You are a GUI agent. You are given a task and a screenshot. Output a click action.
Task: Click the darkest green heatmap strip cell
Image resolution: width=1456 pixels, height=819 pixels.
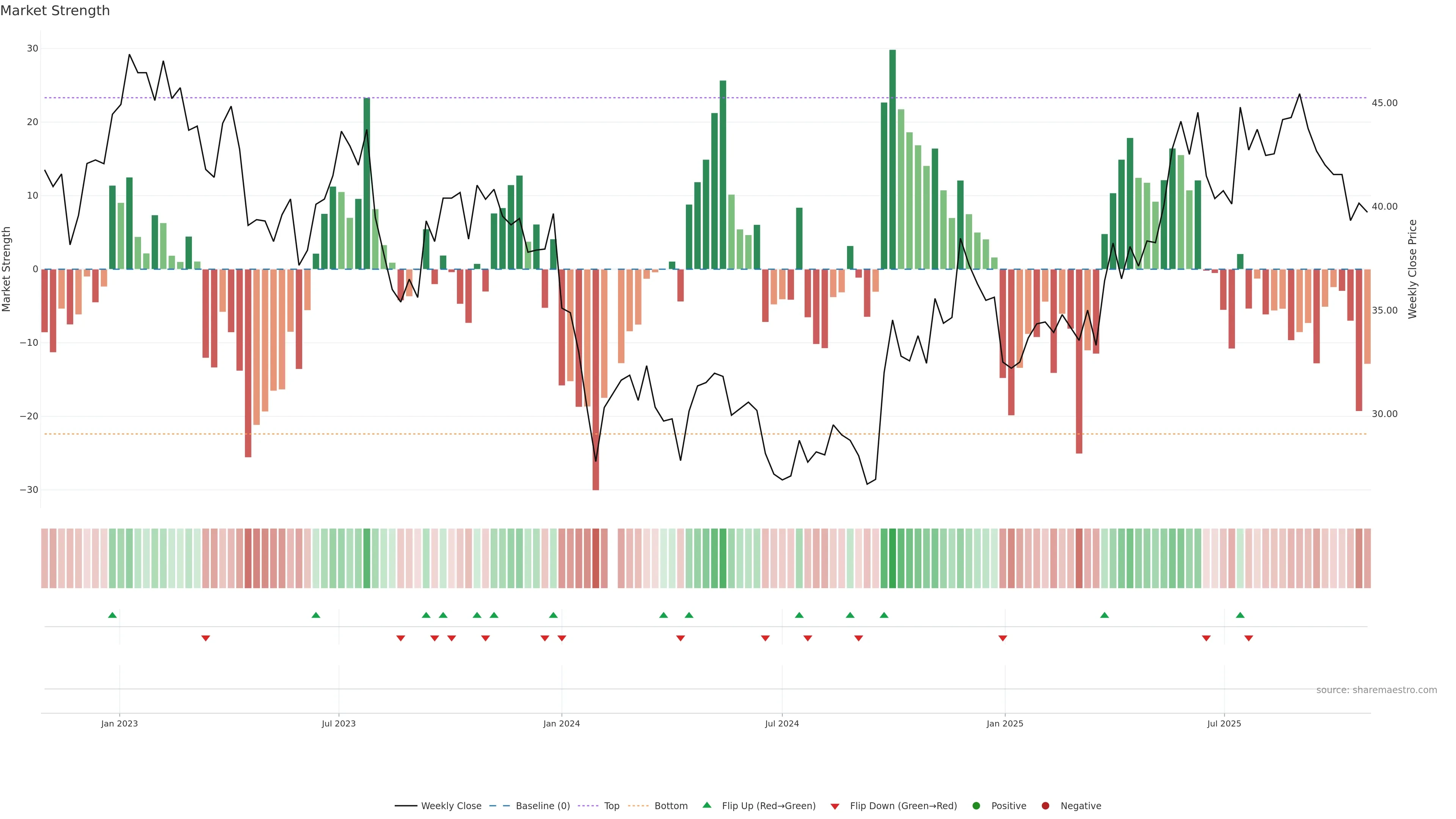tap(893, 559)
